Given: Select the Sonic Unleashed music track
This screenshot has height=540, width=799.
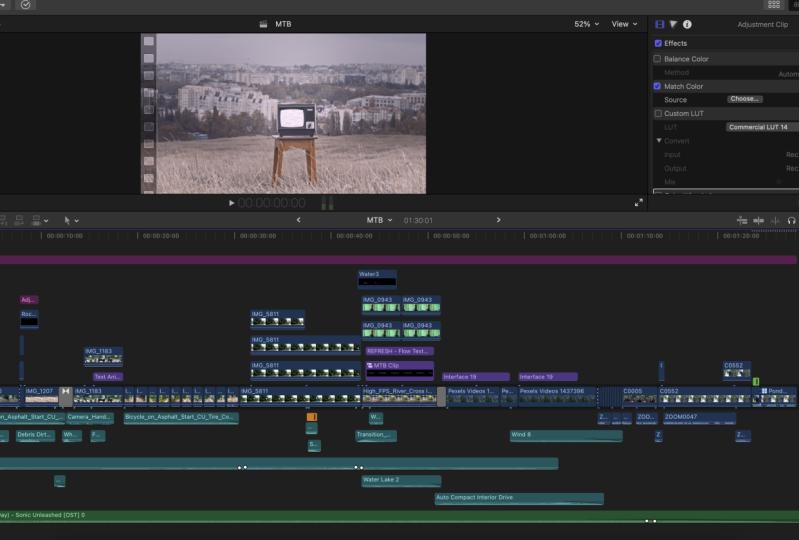Looking at the screenshot, I should click(x=400, y=517).
